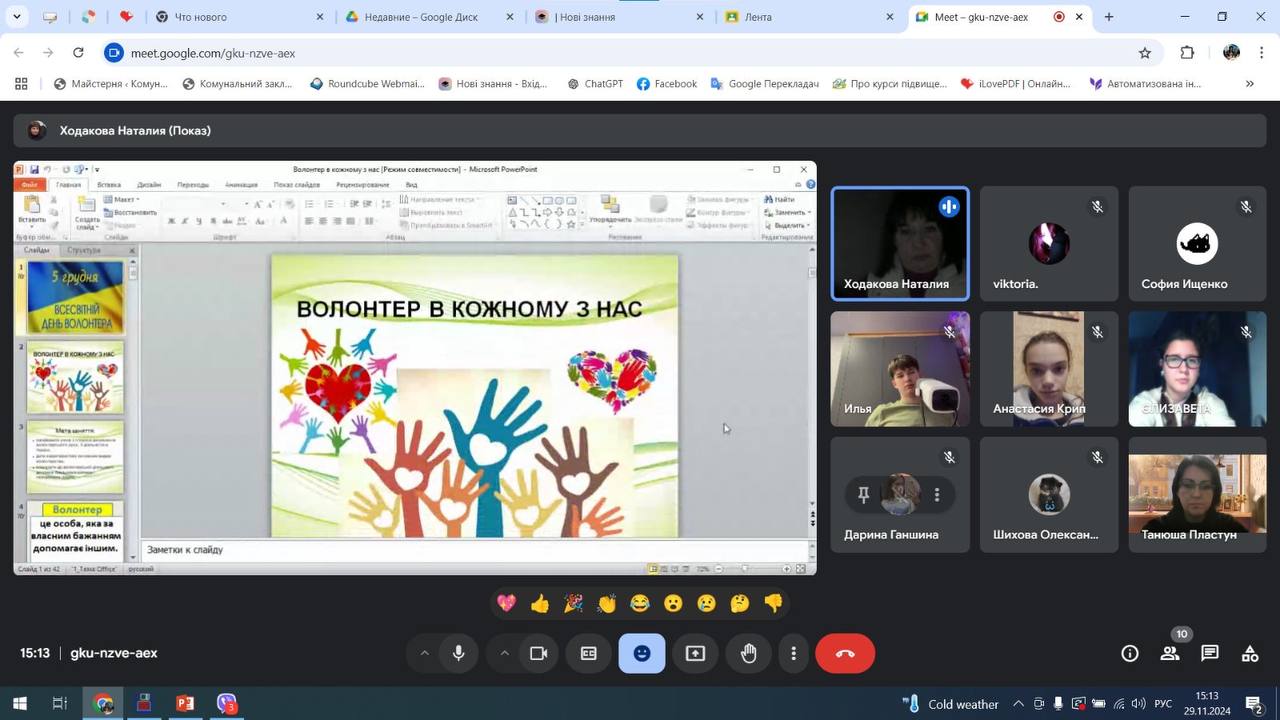
Task: Send the thumbs up reaction
Action: pos(540,603)
